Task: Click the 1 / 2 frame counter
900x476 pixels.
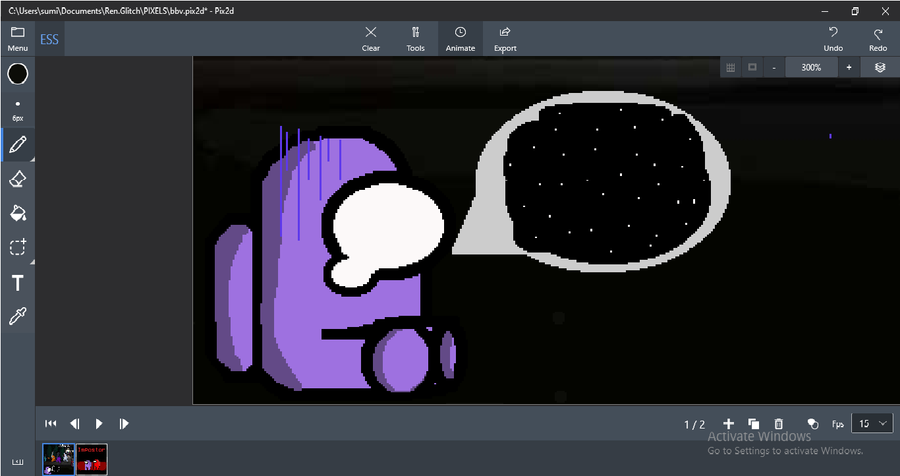Action: tap(695, 424)
